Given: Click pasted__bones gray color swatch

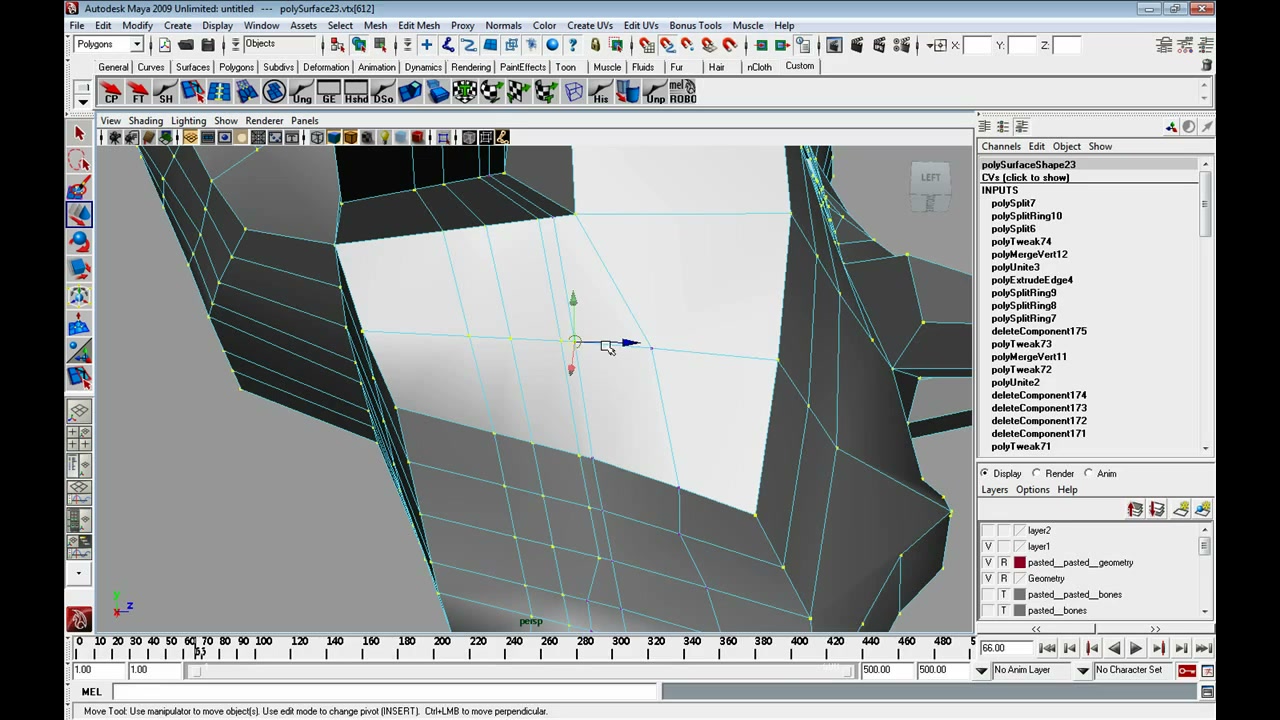Looking at the screenshot, I should pos(1020,611).
